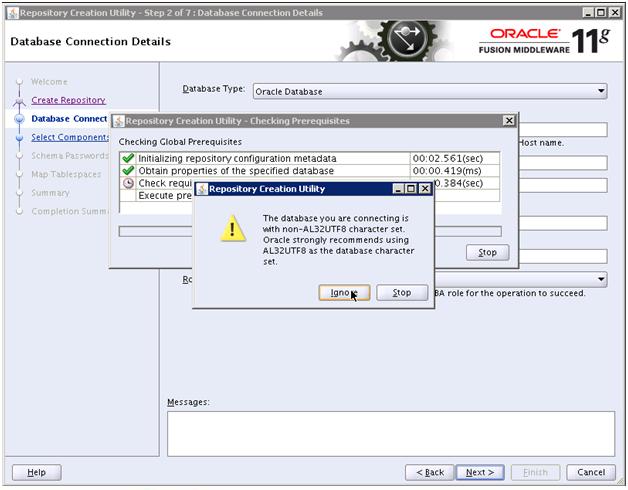Click the 'Execute pre' row text
This screenshot has height=490, width=628.
[165, 196]
